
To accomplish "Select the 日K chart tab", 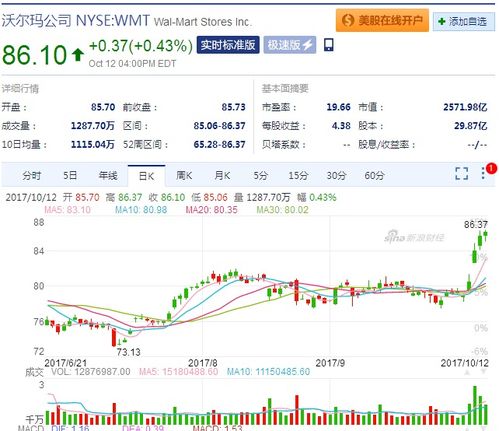I will [146, 176].
